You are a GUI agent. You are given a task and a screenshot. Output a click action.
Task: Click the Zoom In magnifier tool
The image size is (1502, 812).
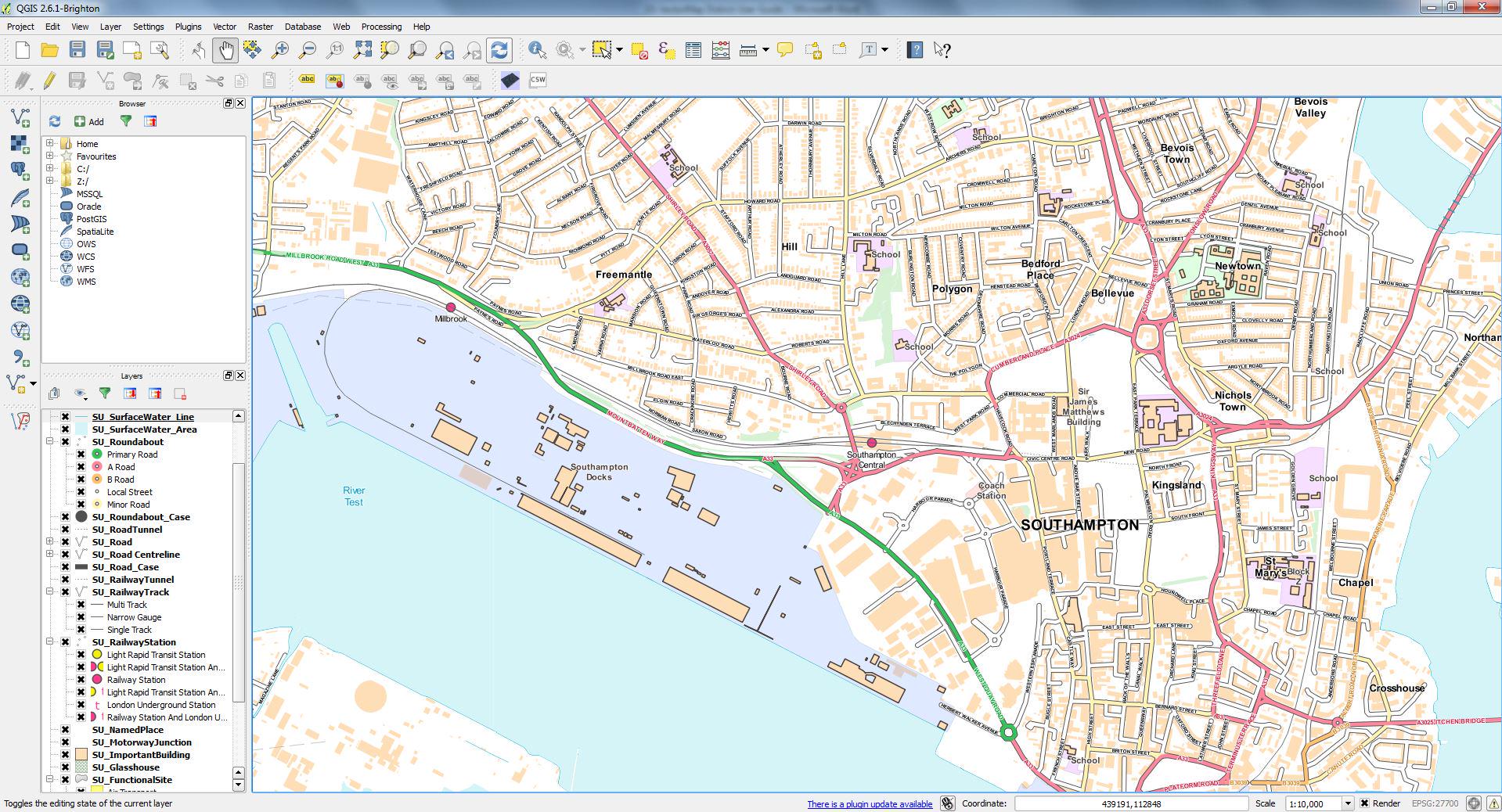(x=279, y=50)
